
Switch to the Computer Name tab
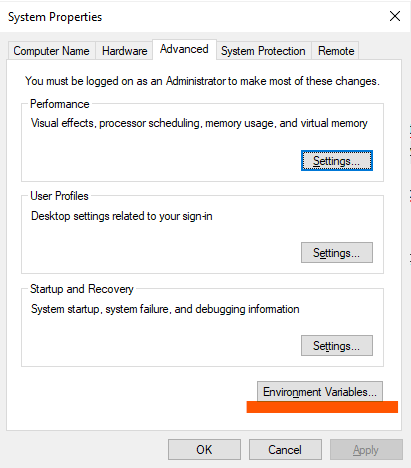click(x=51, y=51)
